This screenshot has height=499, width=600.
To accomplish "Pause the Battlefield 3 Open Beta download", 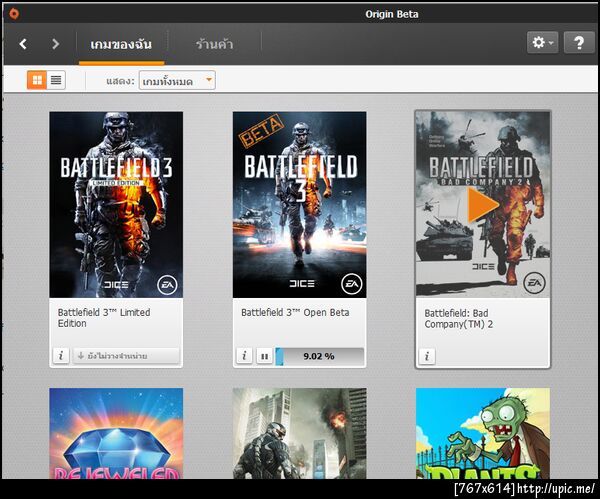I will tap(264, 356).
